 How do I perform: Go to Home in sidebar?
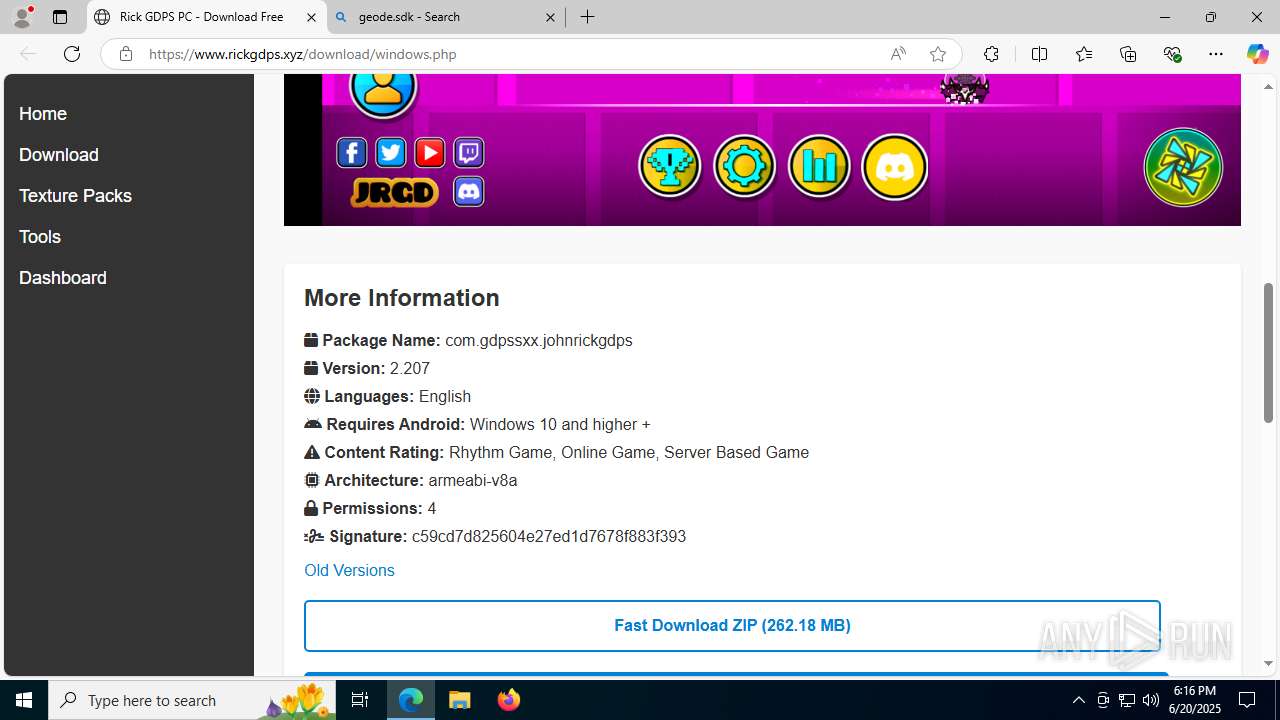click(43, 114)
